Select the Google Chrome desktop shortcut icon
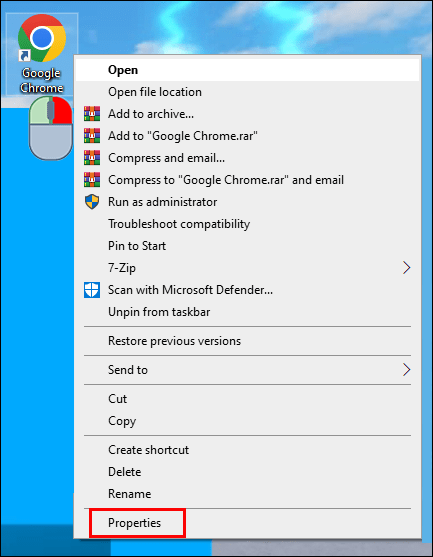The image size is (433, 557). 42,38
